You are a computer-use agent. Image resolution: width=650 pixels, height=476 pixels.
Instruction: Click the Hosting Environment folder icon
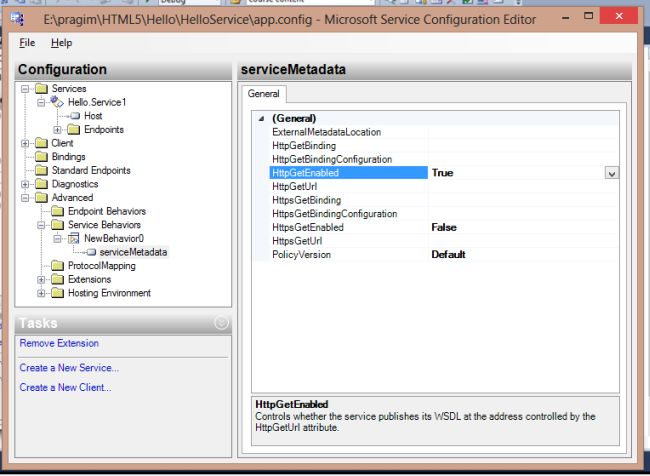click(x=58, y=293)
